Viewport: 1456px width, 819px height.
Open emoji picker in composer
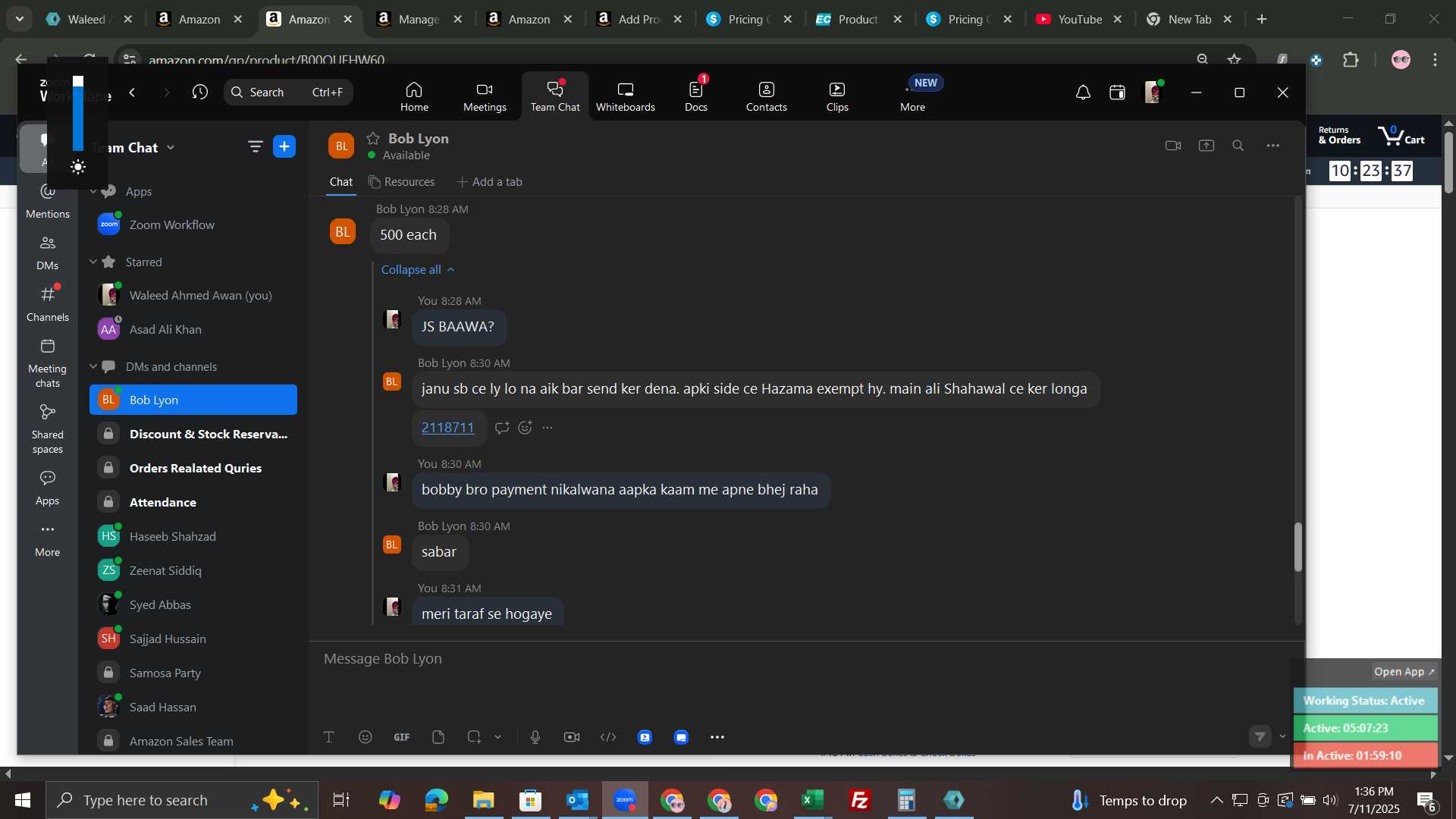366,737
